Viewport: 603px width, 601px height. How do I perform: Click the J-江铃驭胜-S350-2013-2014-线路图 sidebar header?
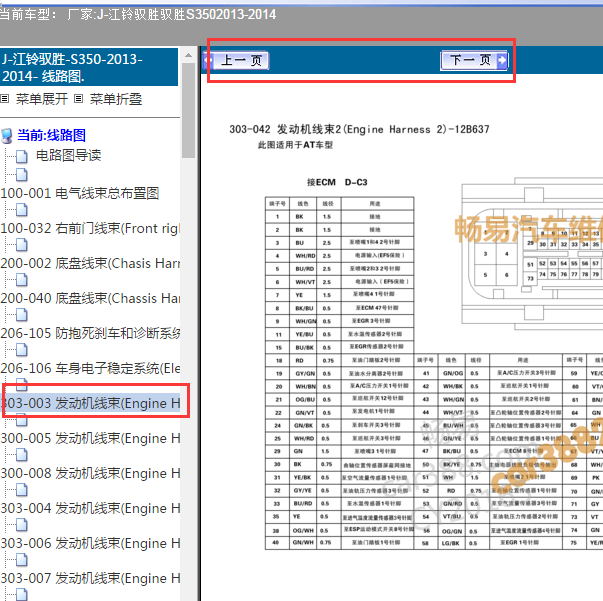point(89,67)
